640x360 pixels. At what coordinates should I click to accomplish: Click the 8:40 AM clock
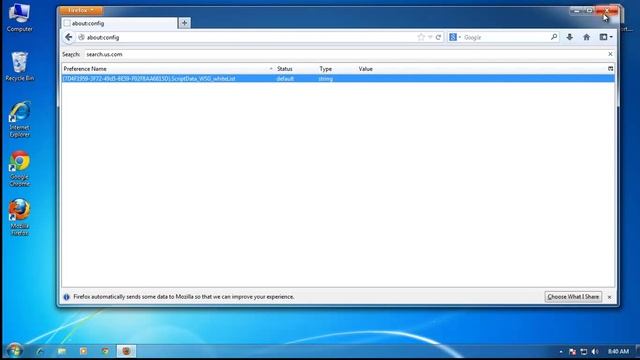pos(618,351)
